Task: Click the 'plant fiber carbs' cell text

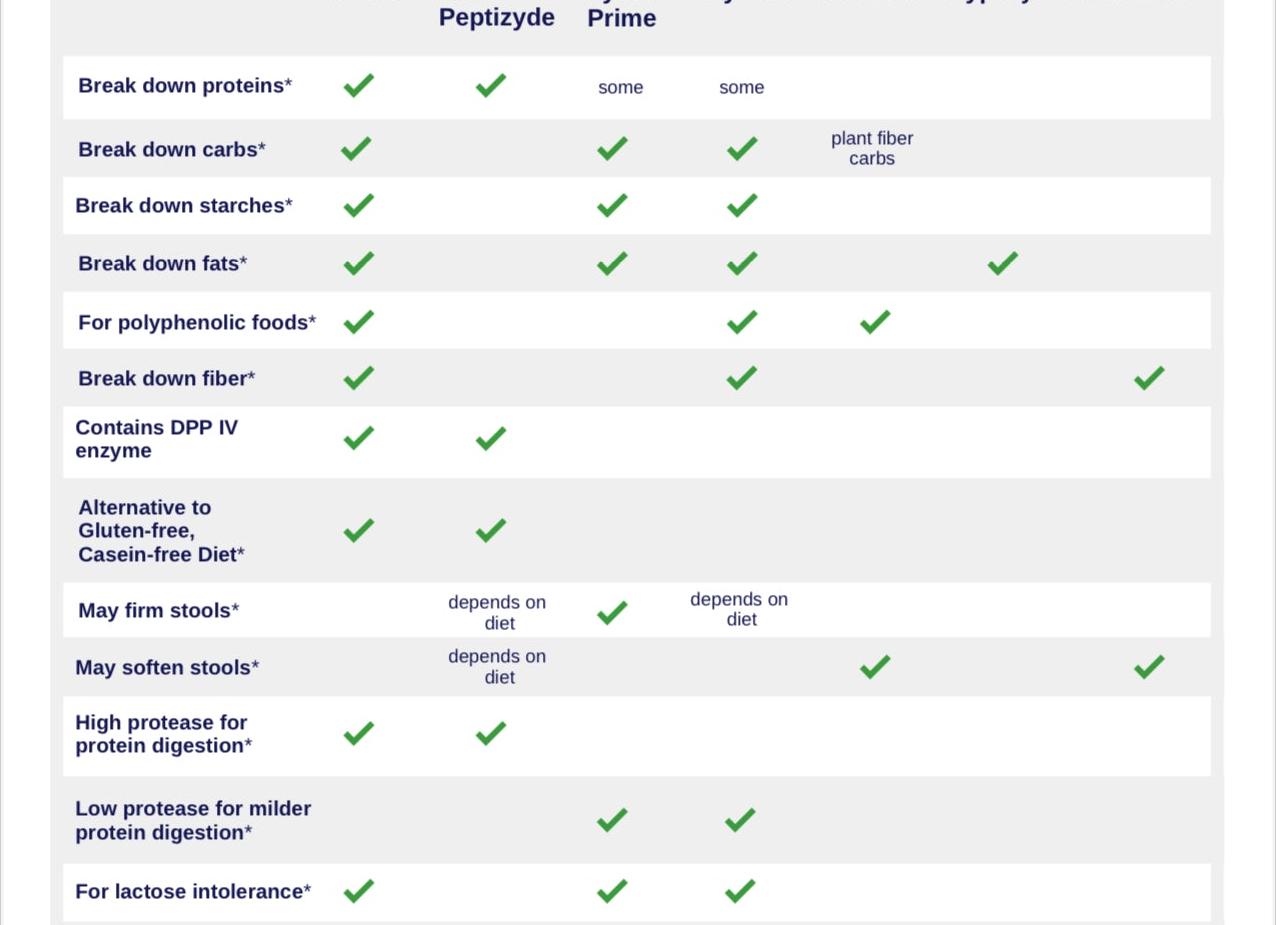Action: tap(871, 148)
